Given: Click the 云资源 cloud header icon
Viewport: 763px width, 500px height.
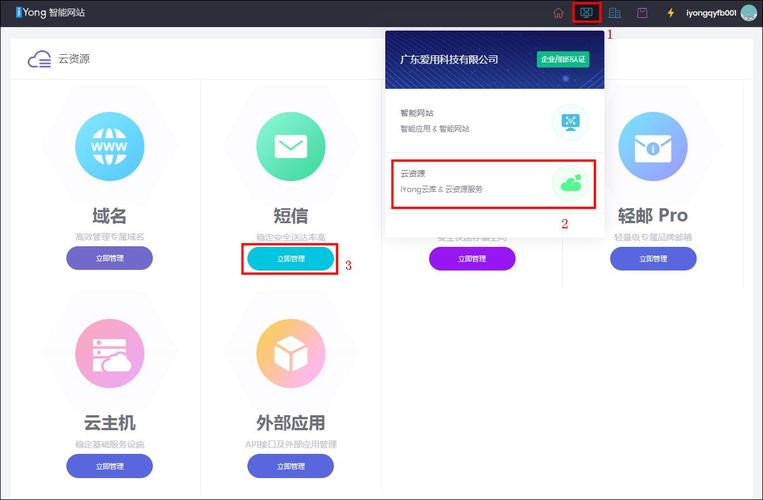Looking at the screenshot, I should (39, 59).
